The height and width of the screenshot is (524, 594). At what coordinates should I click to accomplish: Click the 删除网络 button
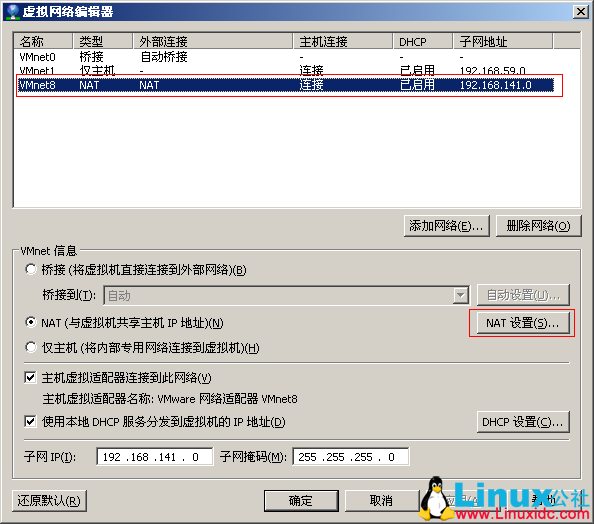pos(538,226)
